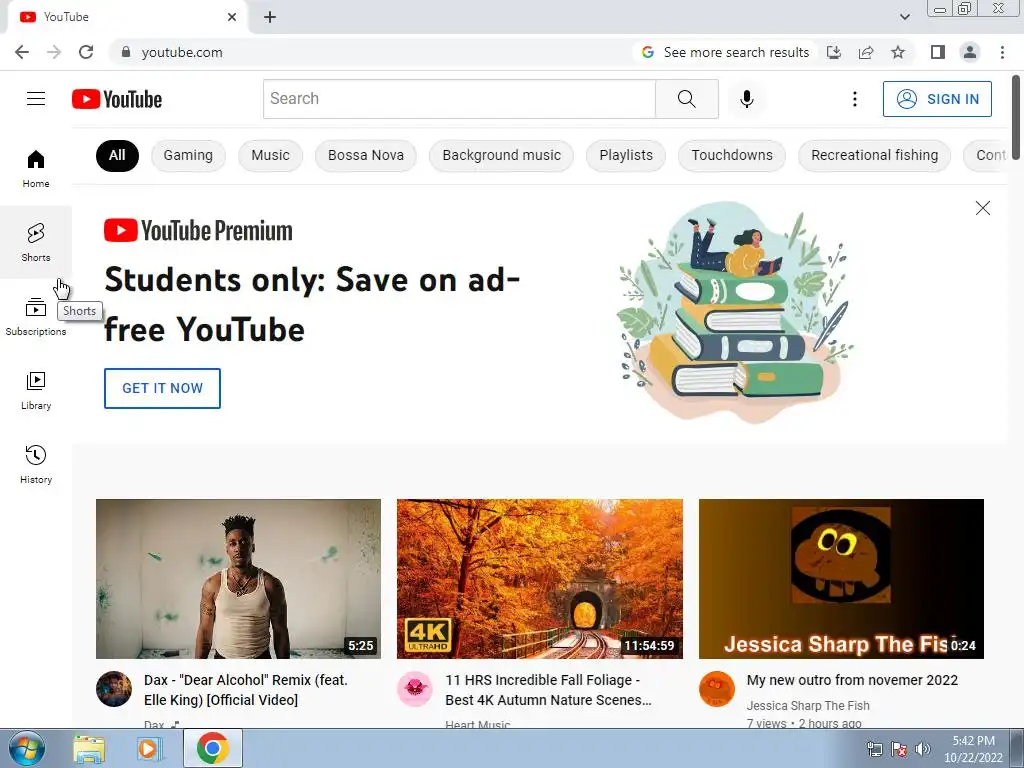This screenshot has width=1024, height=768.
Task: Open 11 HRS Incredible Fall Foliage title
Action: (549, 690)
